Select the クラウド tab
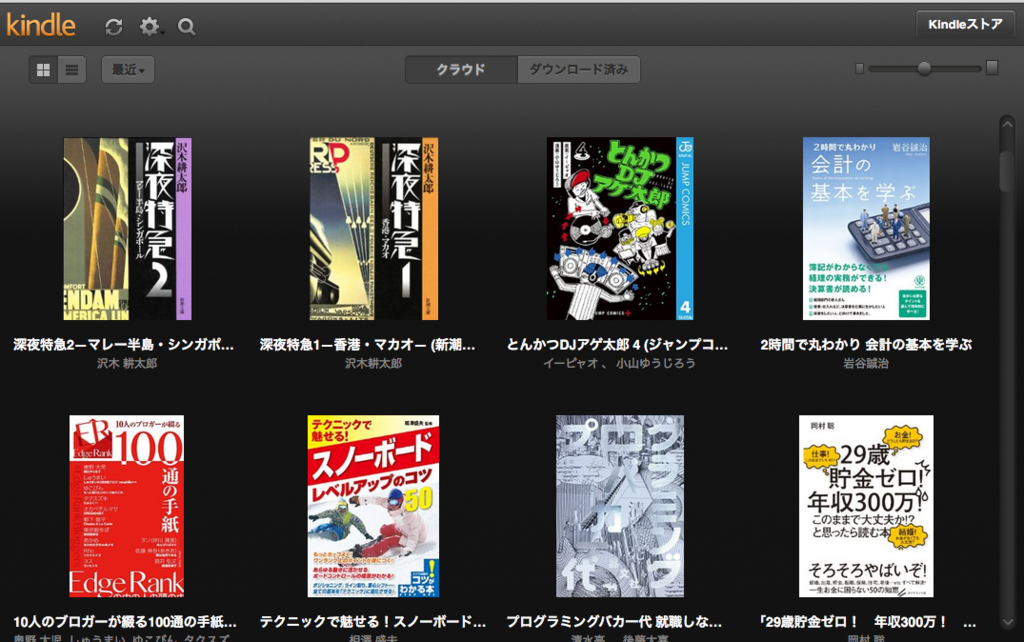The height and width of the screenshot is (642, 1024). [461, 69]
